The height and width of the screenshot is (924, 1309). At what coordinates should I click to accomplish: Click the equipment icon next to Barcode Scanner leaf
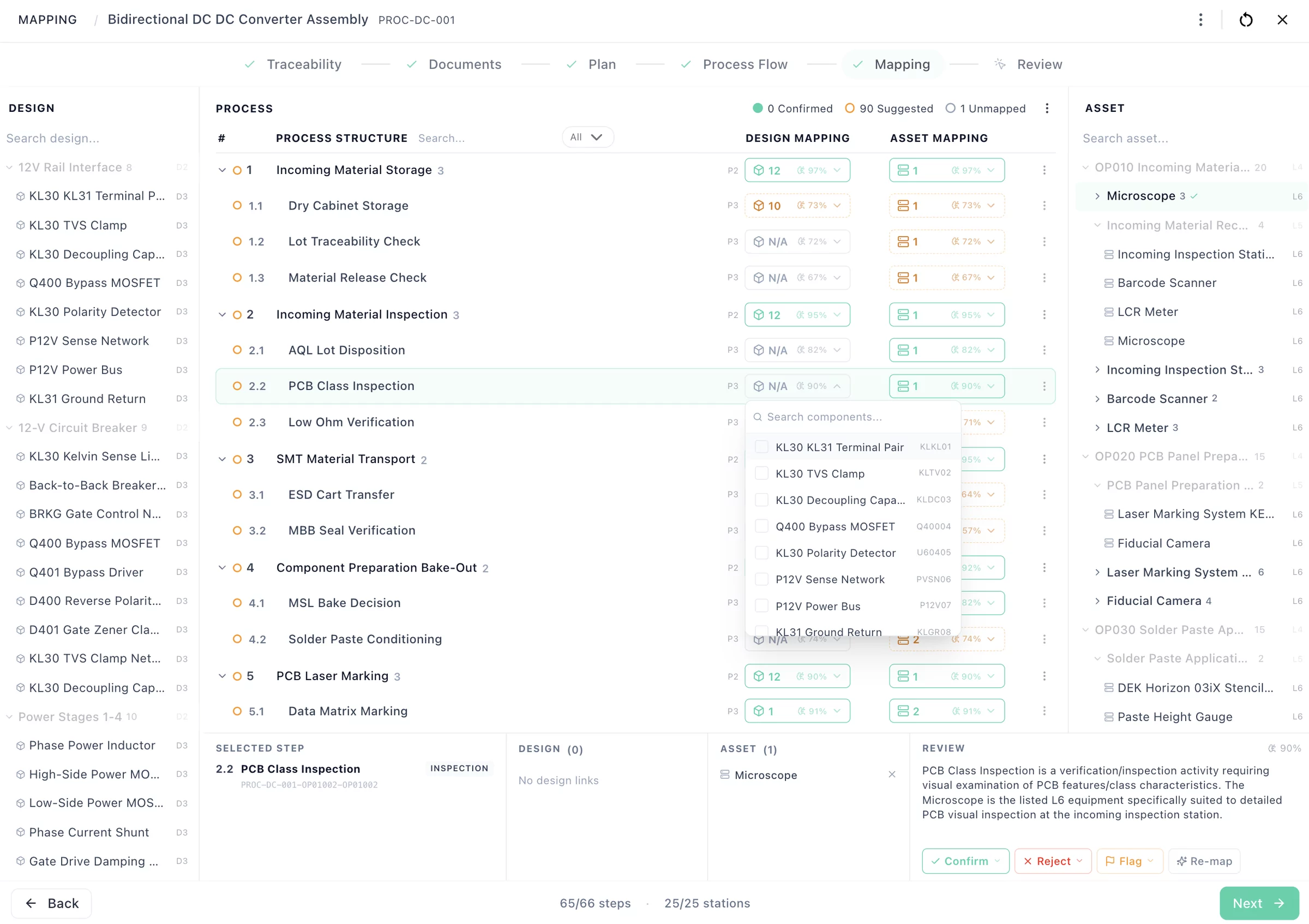click(x=1109, y=283)
